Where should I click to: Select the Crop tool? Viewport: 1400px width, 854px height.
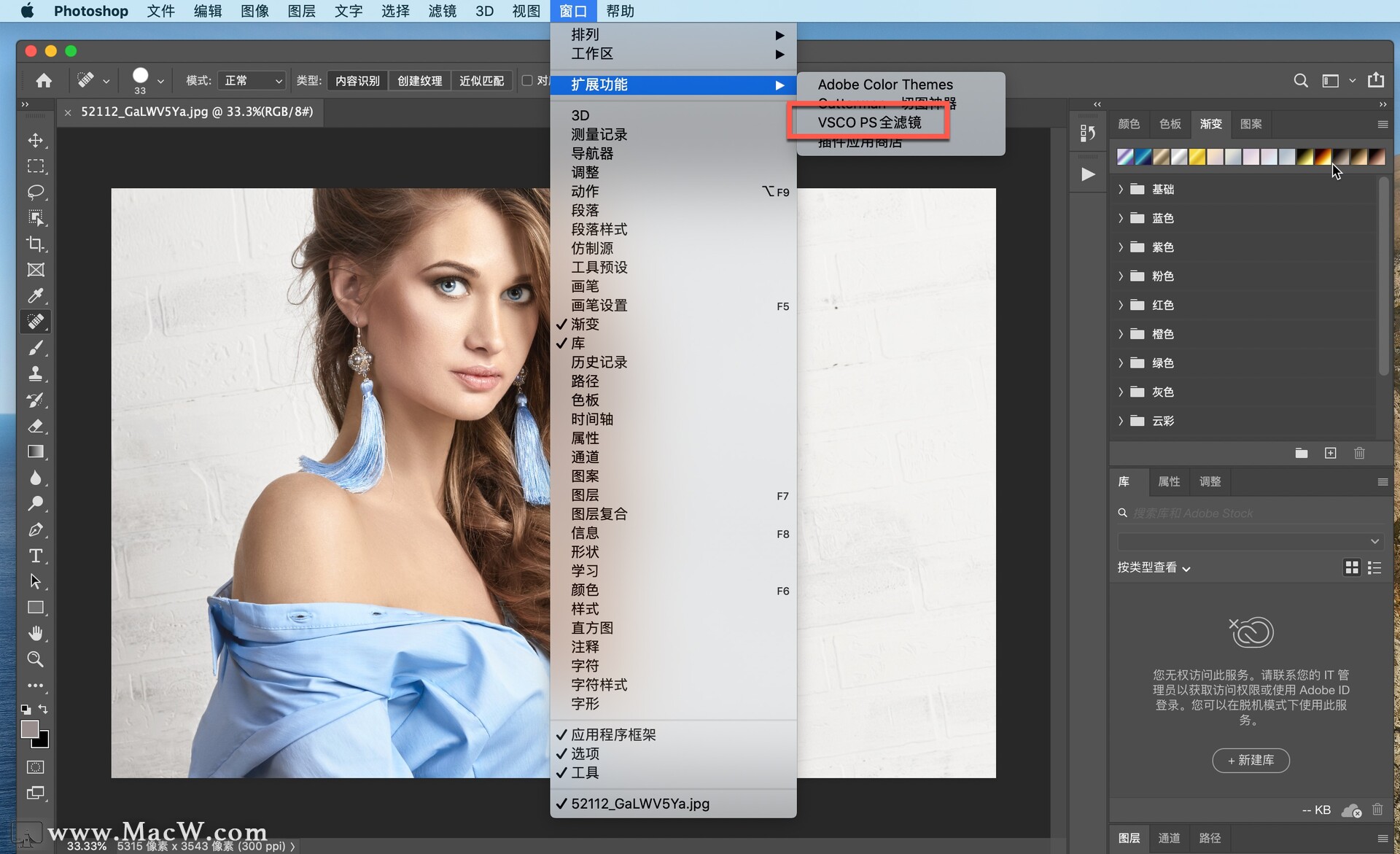tap(35, 244)
